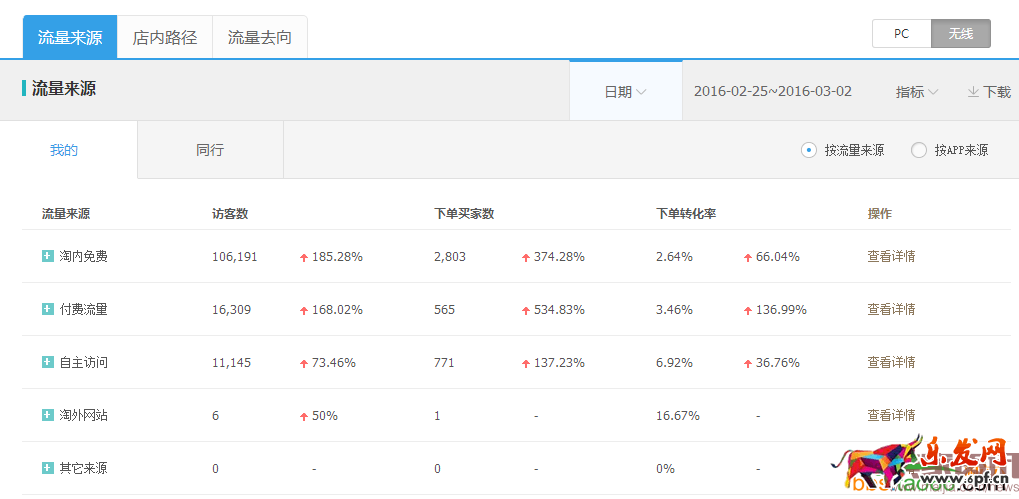
Task: Switch to 无线 view toggle
Action: [x=960, y=34]
